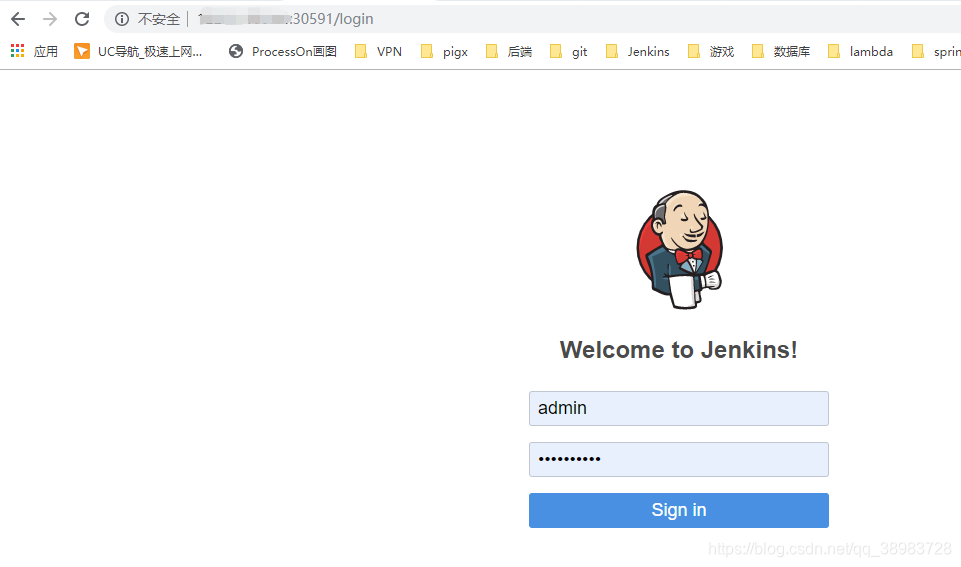Click the Sign in button

click(x=679, y=510)
